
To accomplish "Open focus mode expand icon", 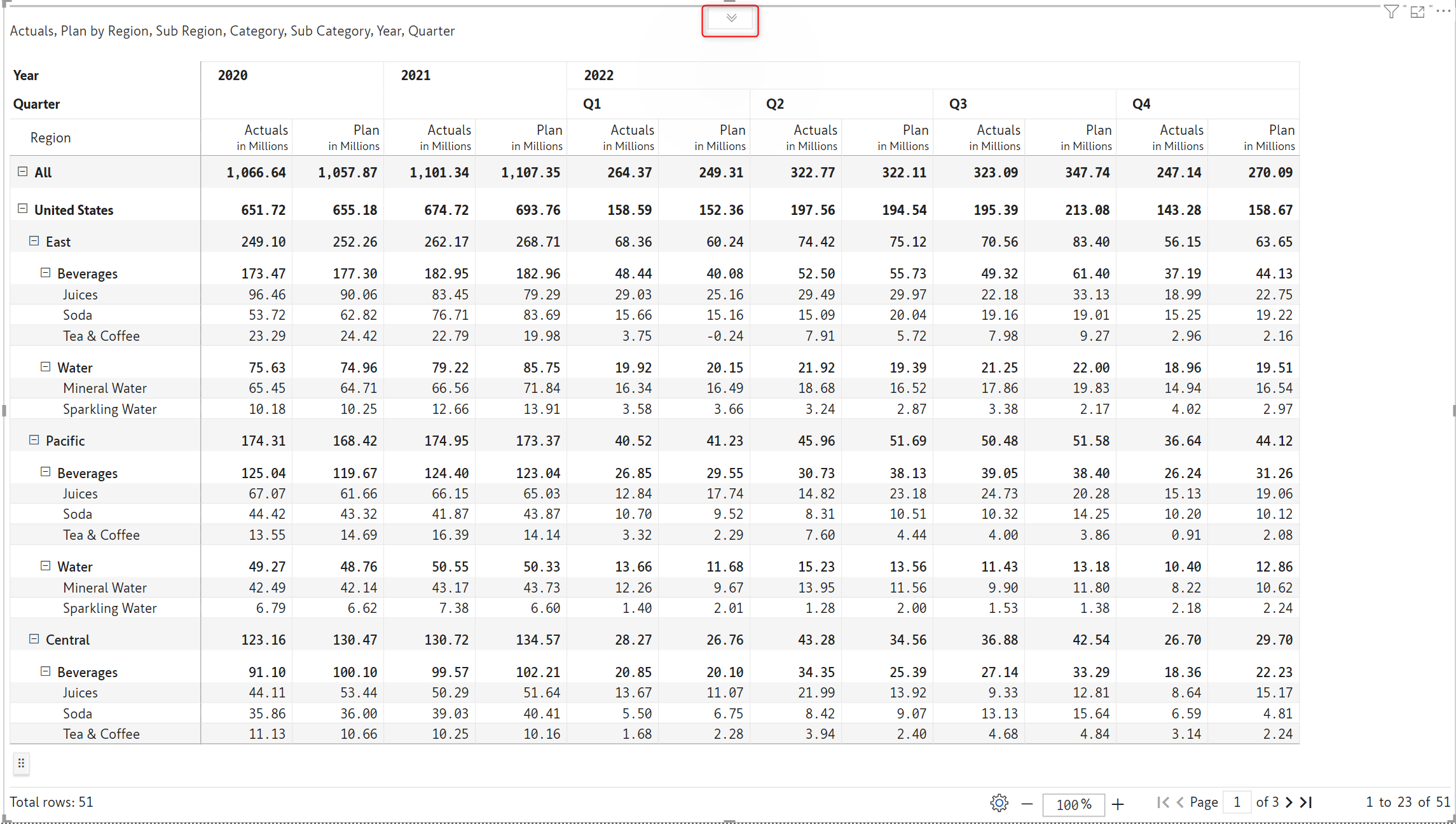I will point(1417,12).
